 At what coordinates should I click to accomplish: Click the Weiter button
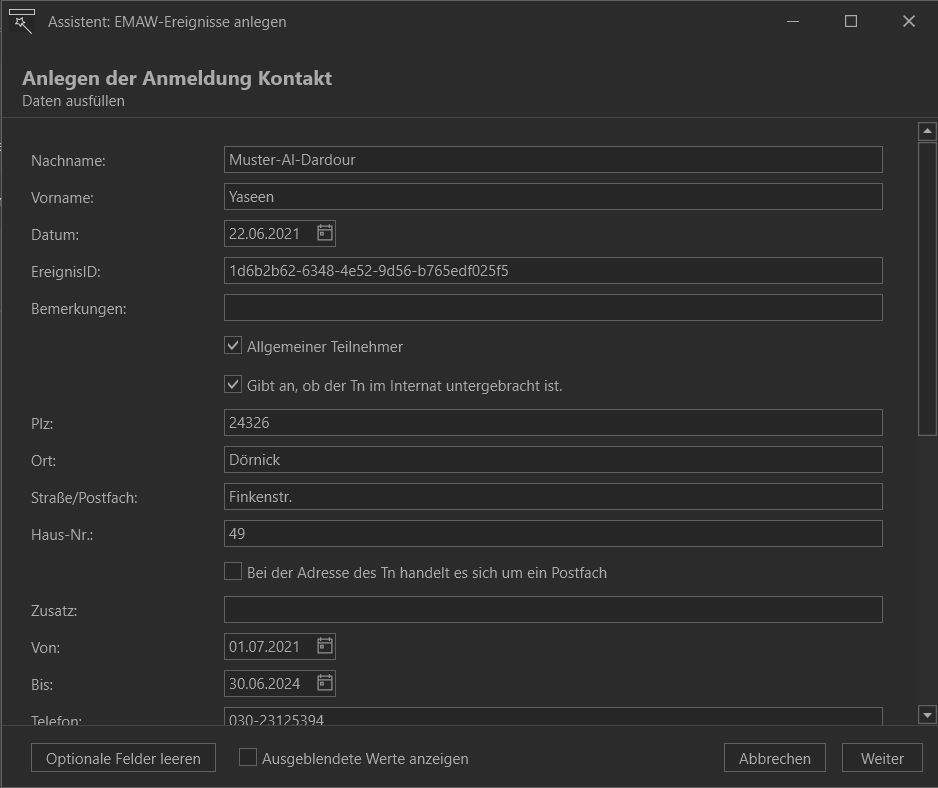(882, 758)
